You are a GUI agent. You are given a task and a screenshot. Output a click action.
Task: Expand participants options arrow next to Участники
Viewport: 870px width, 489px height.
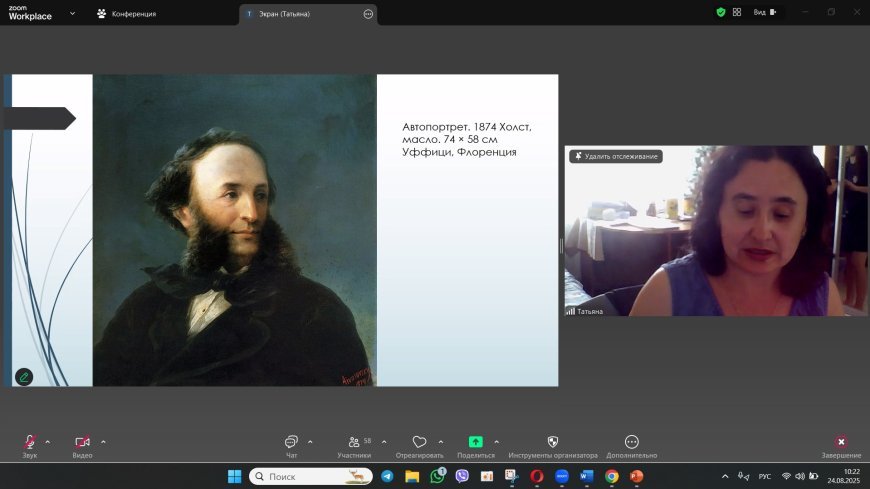[x=384, y=442]
